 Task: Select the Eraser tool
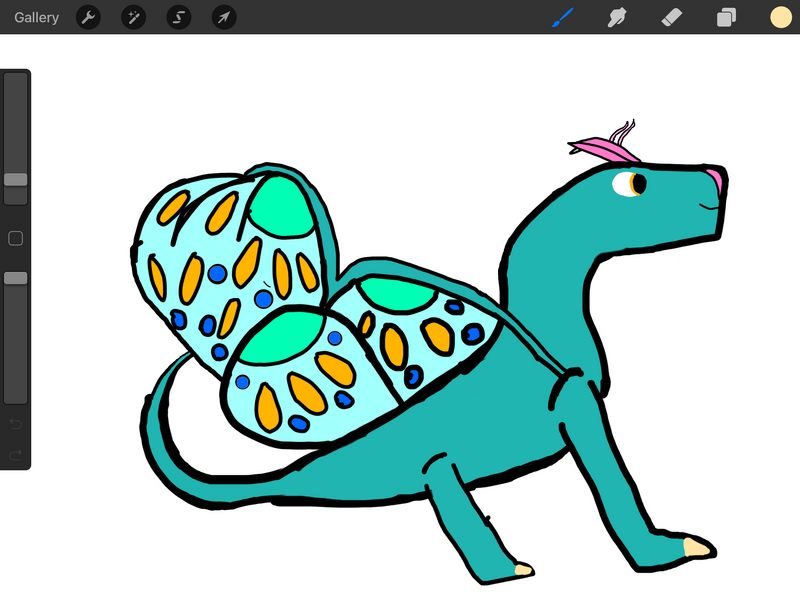[x=672, y=17]
